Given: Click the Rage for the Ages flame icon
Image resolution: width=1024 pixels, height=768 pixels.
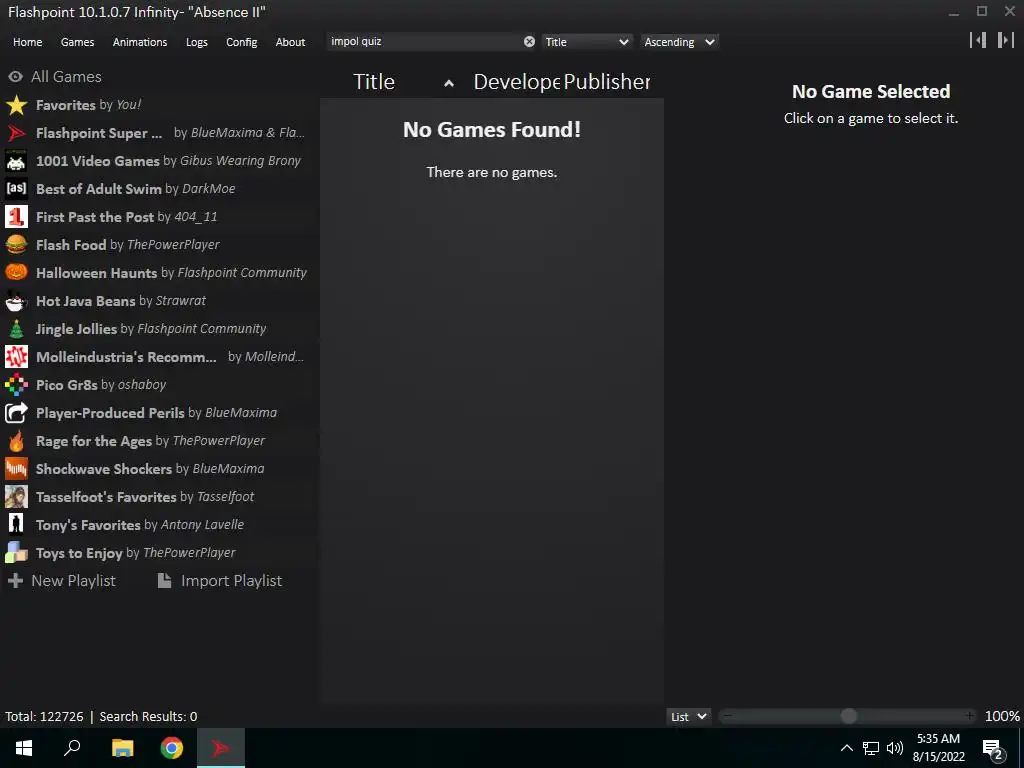Looking at the screenshot, I should [x=16, y=441].
